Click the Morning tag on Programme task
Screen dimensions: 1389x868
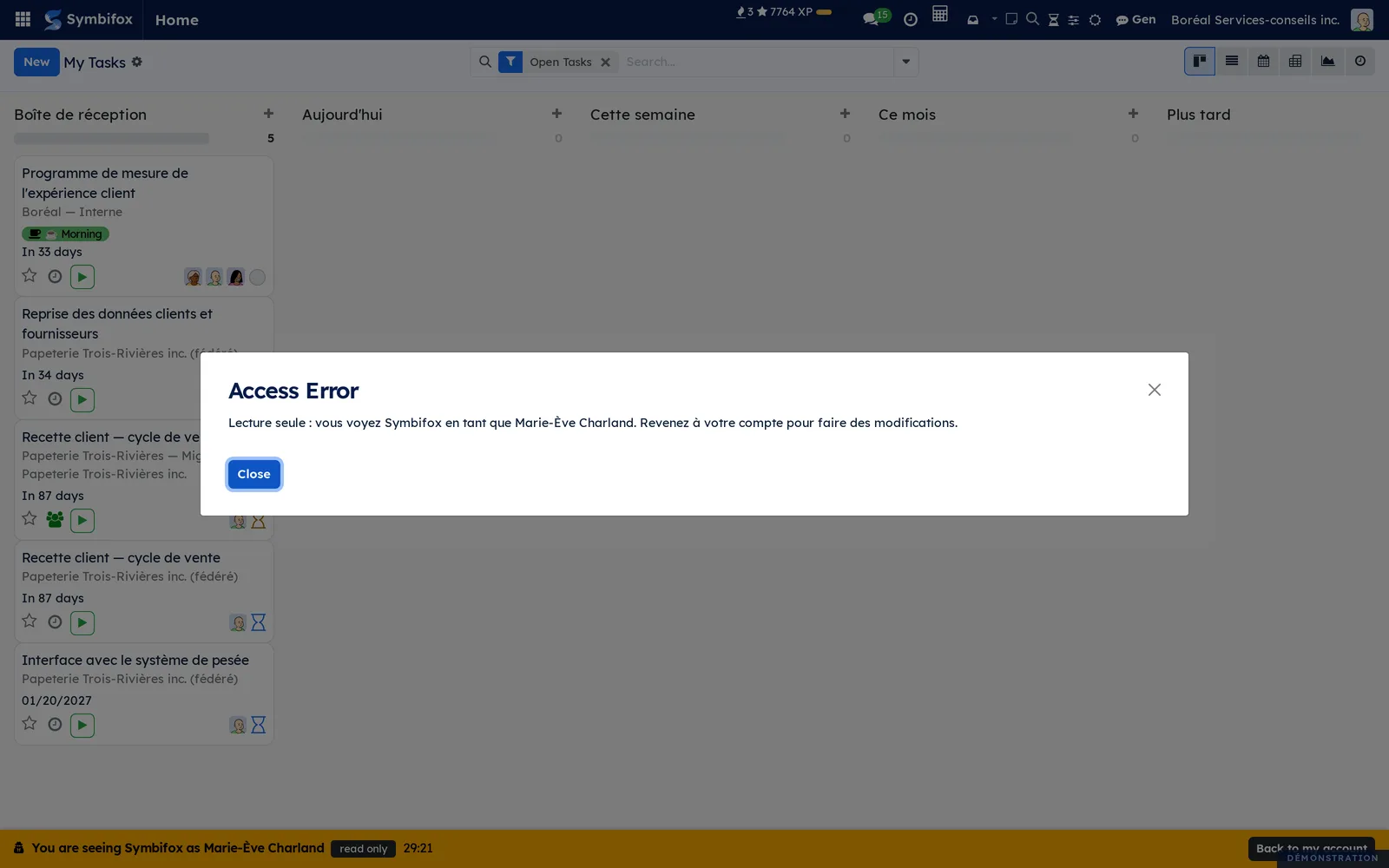point(65,233)
